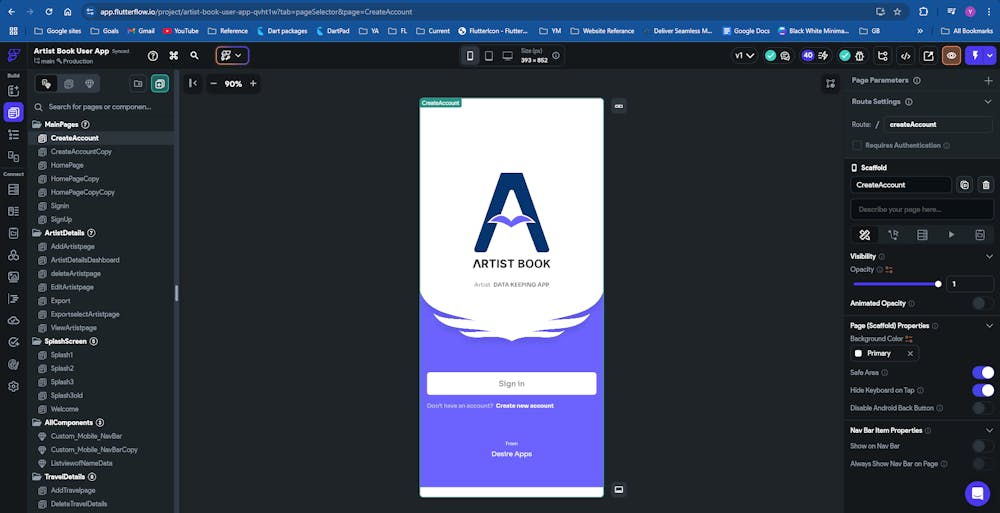Select the HomePage page in tree
The height and width of the screenshot is (513, 1000).
pos(67,165)
